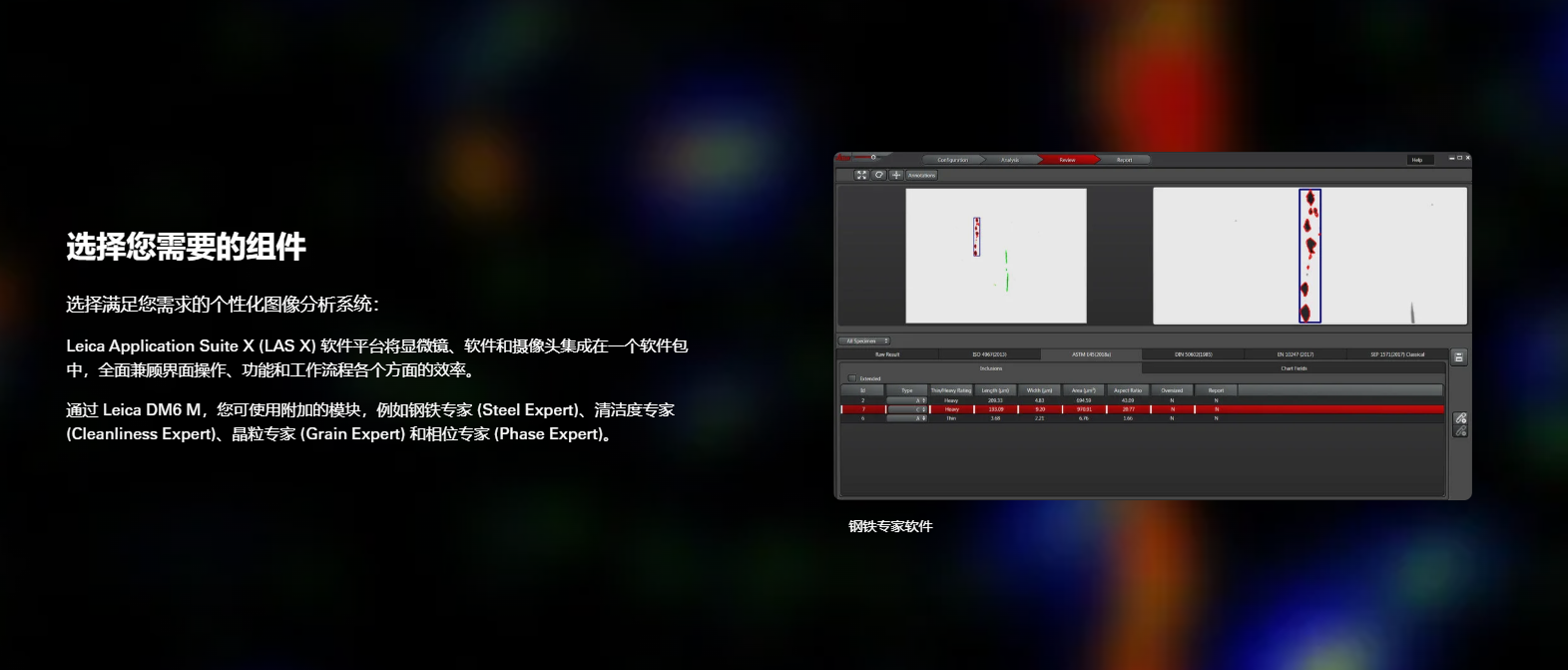Click the 选择您需要的组件 heading
The width and height of the screenshot is (1568, 670).
click(186, 247)
